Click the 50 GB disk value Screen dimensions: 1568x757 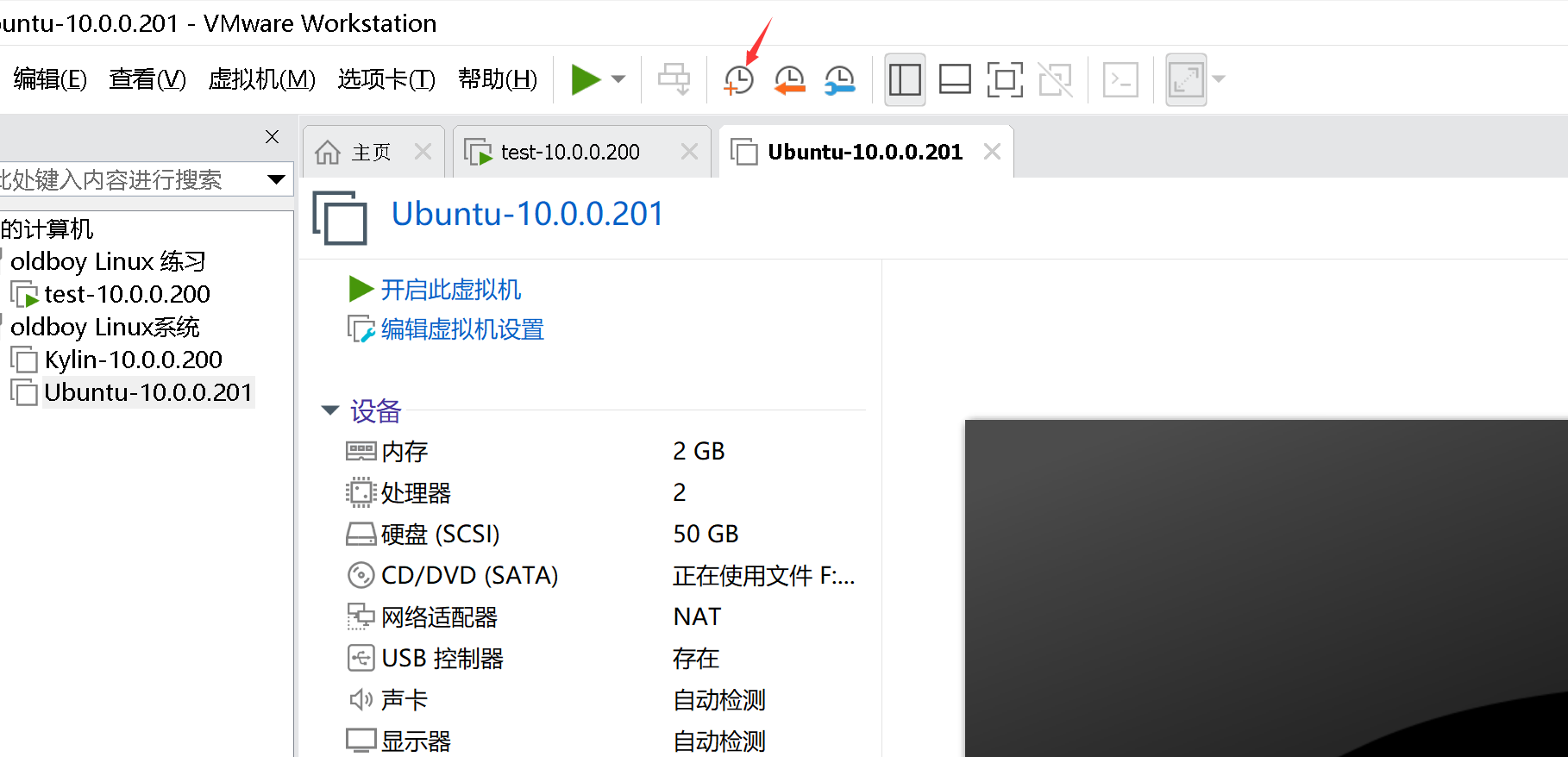(x=706, y=534)
